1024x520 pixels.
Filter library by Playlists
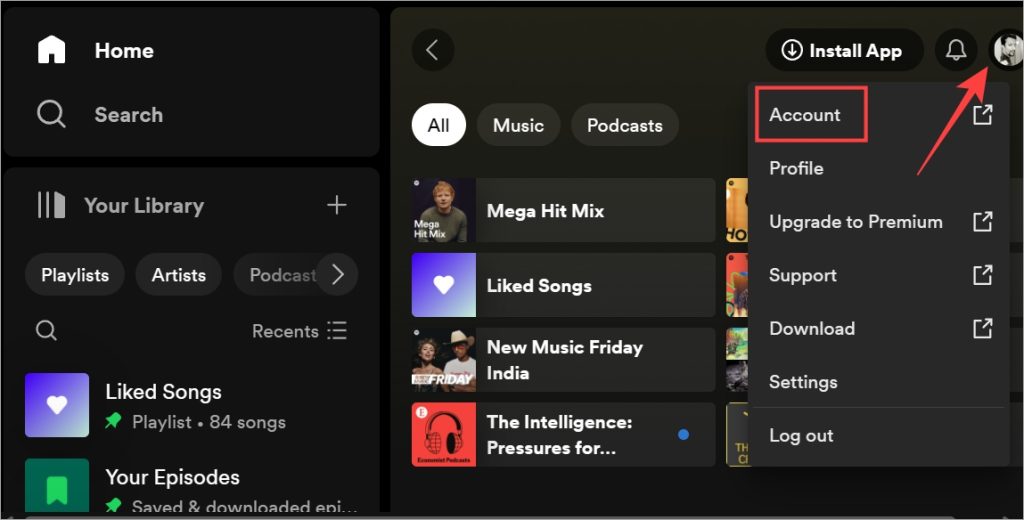tap(75, 275)
